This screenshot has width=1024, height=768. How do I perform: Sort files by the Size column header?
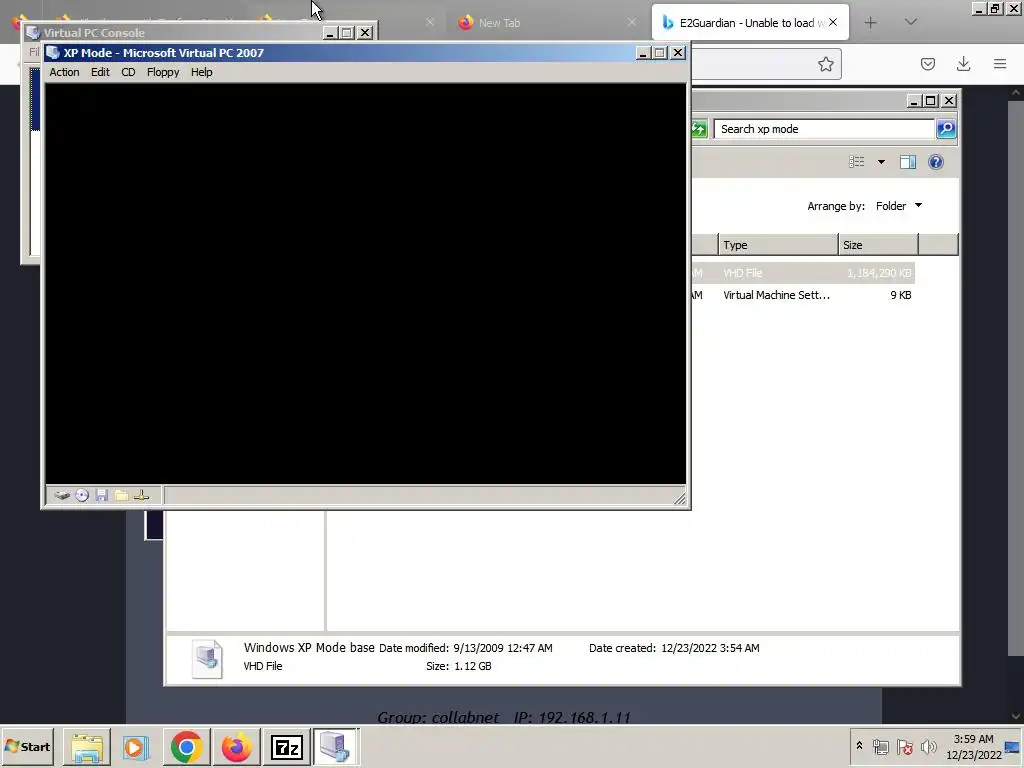pos(878,245)
